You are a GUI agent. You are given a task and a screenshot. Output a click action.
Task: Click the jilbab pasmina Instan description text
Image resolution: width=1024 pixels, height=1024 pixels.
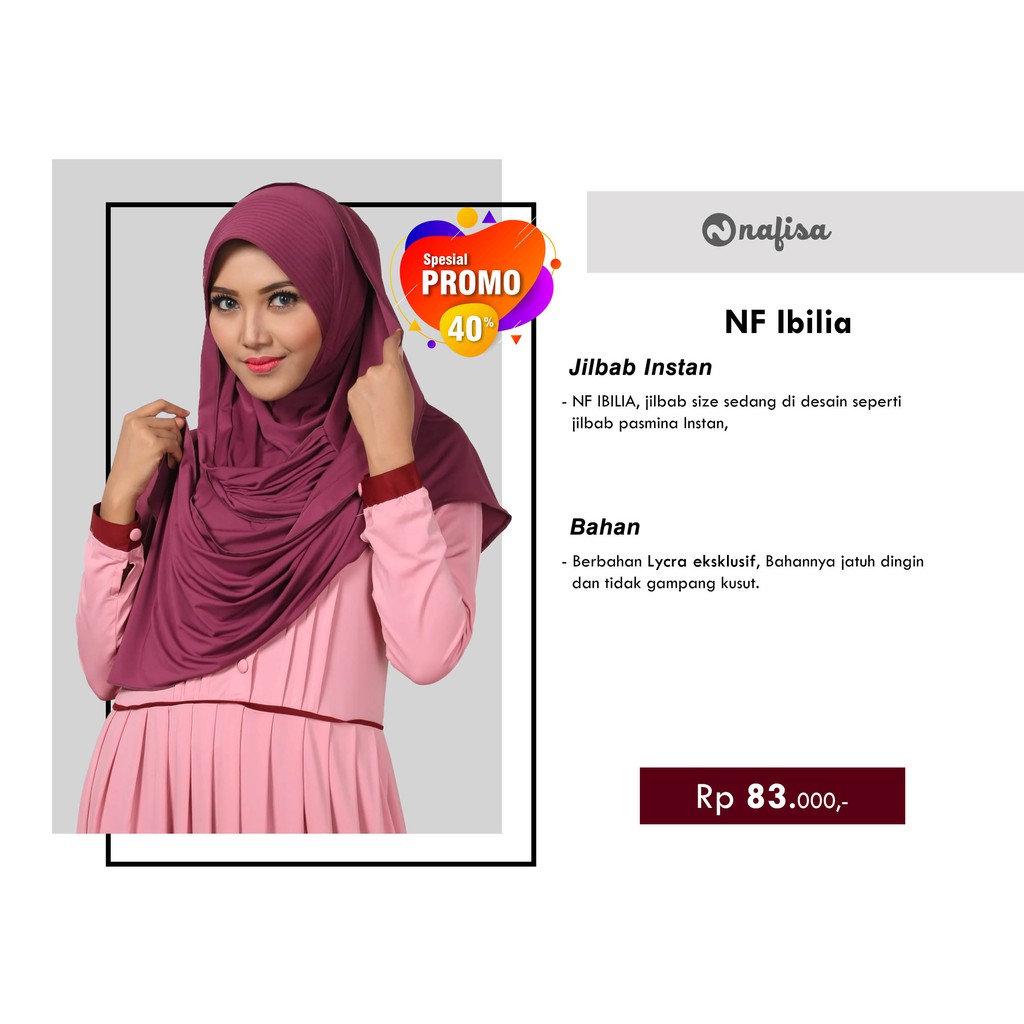(731, 412)
